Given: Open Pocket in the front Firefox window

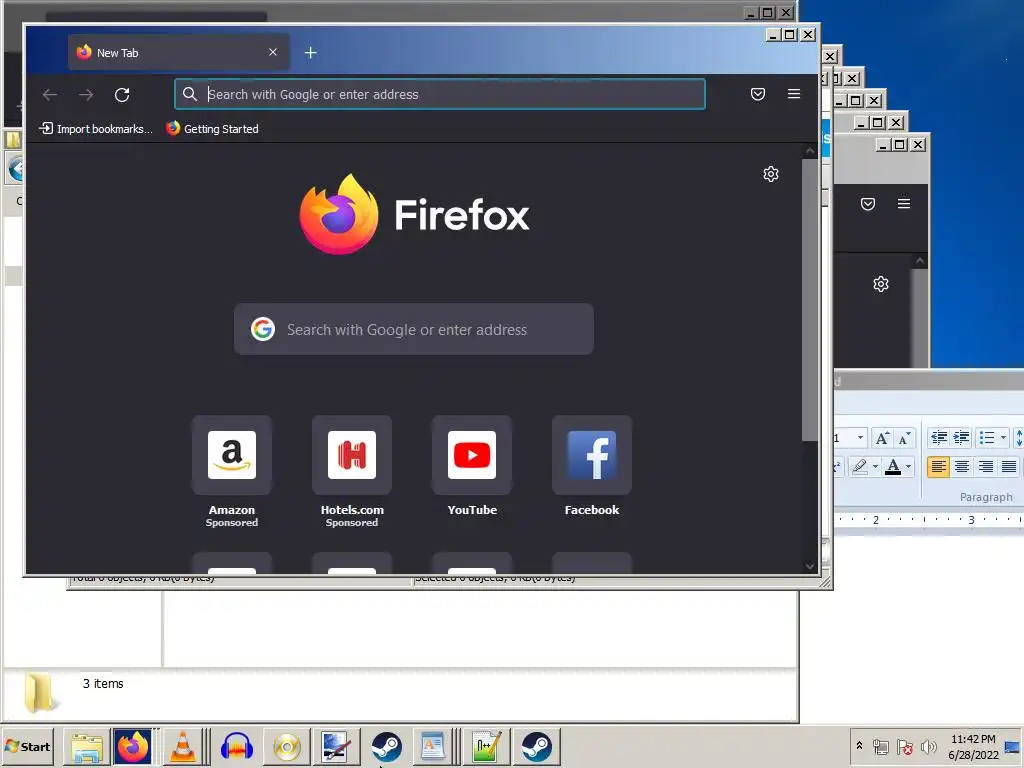Looking at the screenshot, I should tap(758, 94).
